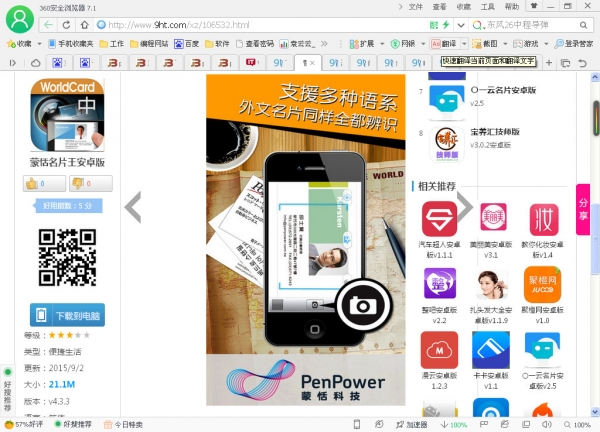The height and width of the screenshot is (432, 600).
Task: Reload the page with refresh icon
Action: (66, 25)
